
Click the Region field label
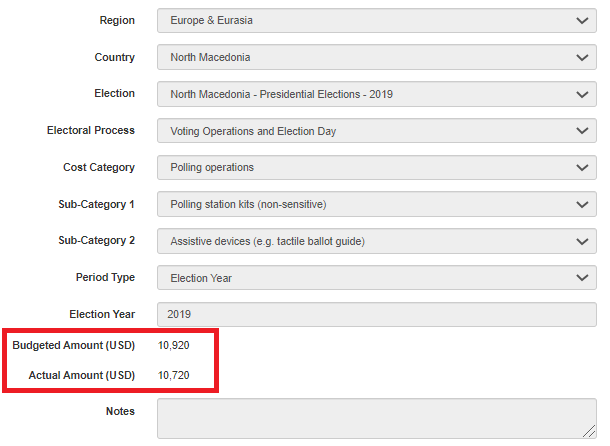coord(117,21)
